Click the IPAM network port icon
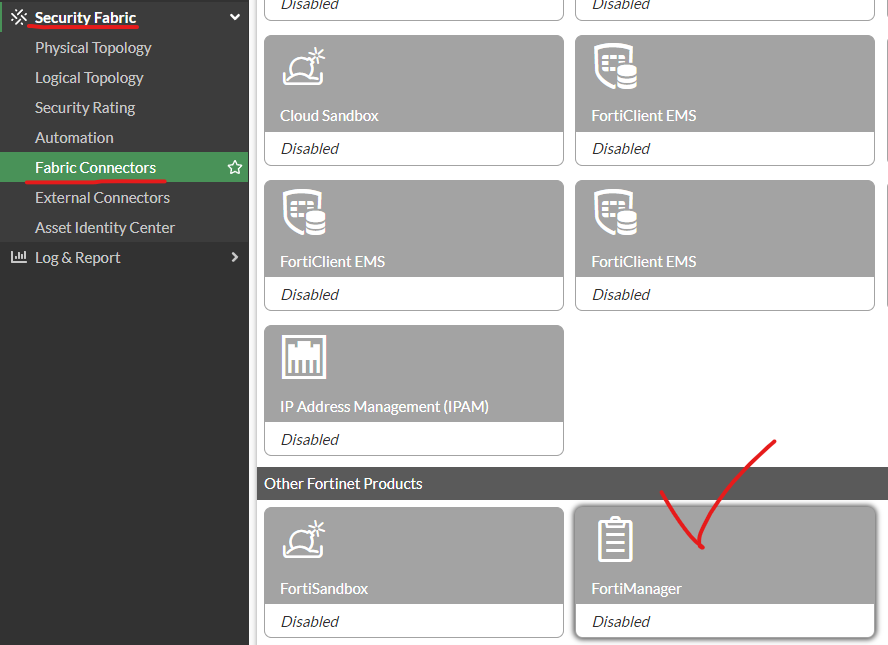 [x=304, y=357]
